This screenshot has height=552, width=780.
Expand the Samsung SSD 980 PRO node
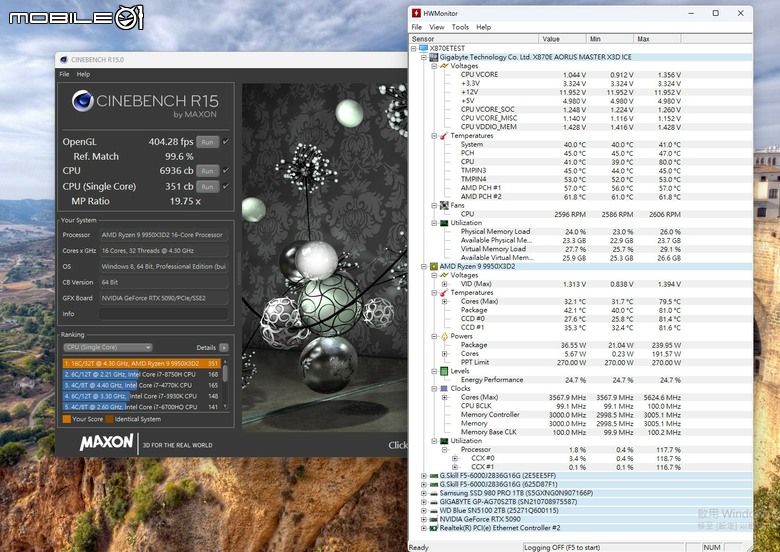tap(424, 493)
